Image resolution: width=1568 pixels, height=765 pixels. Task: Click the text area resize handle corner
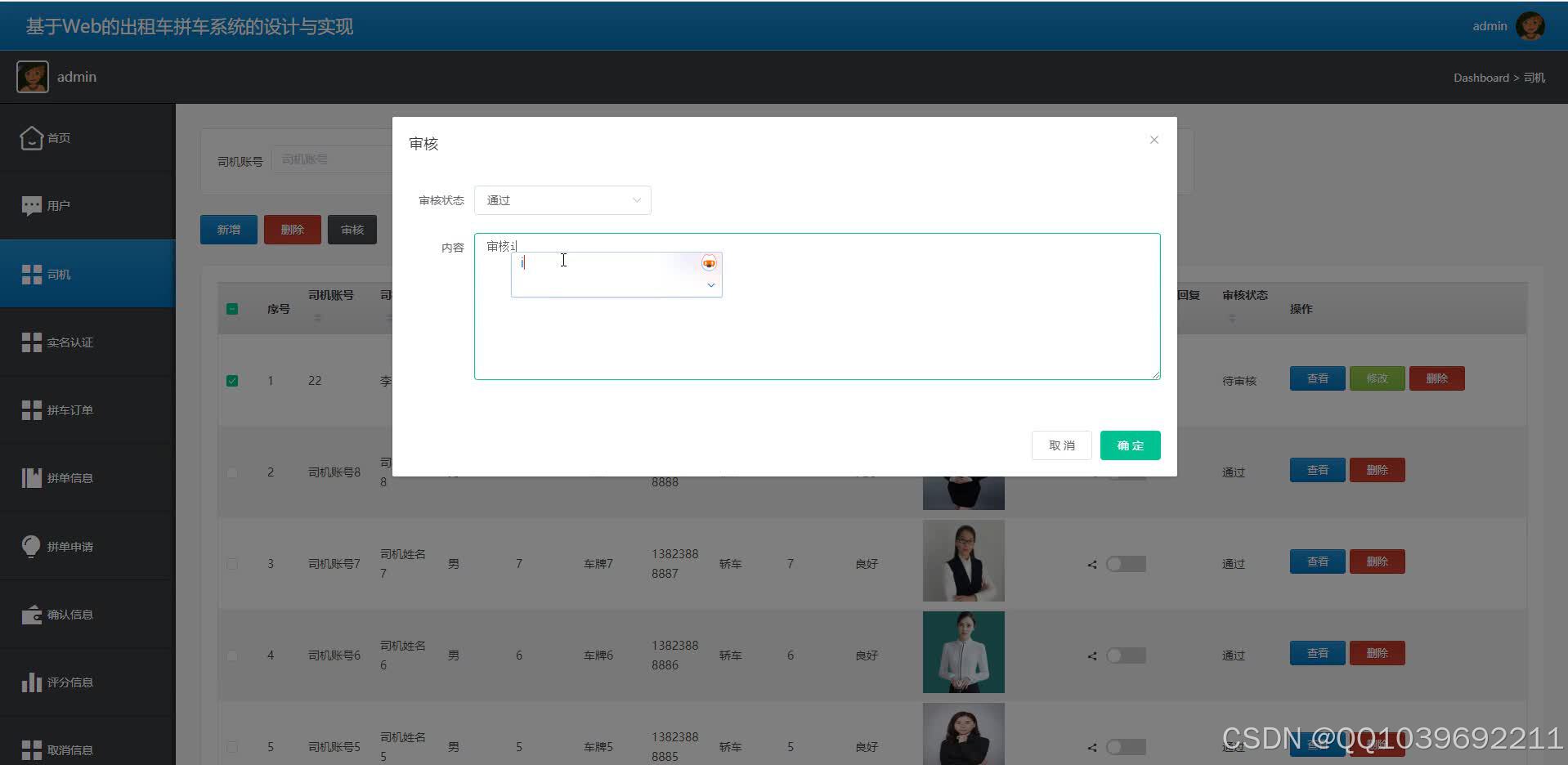(x=1156, y=375)
